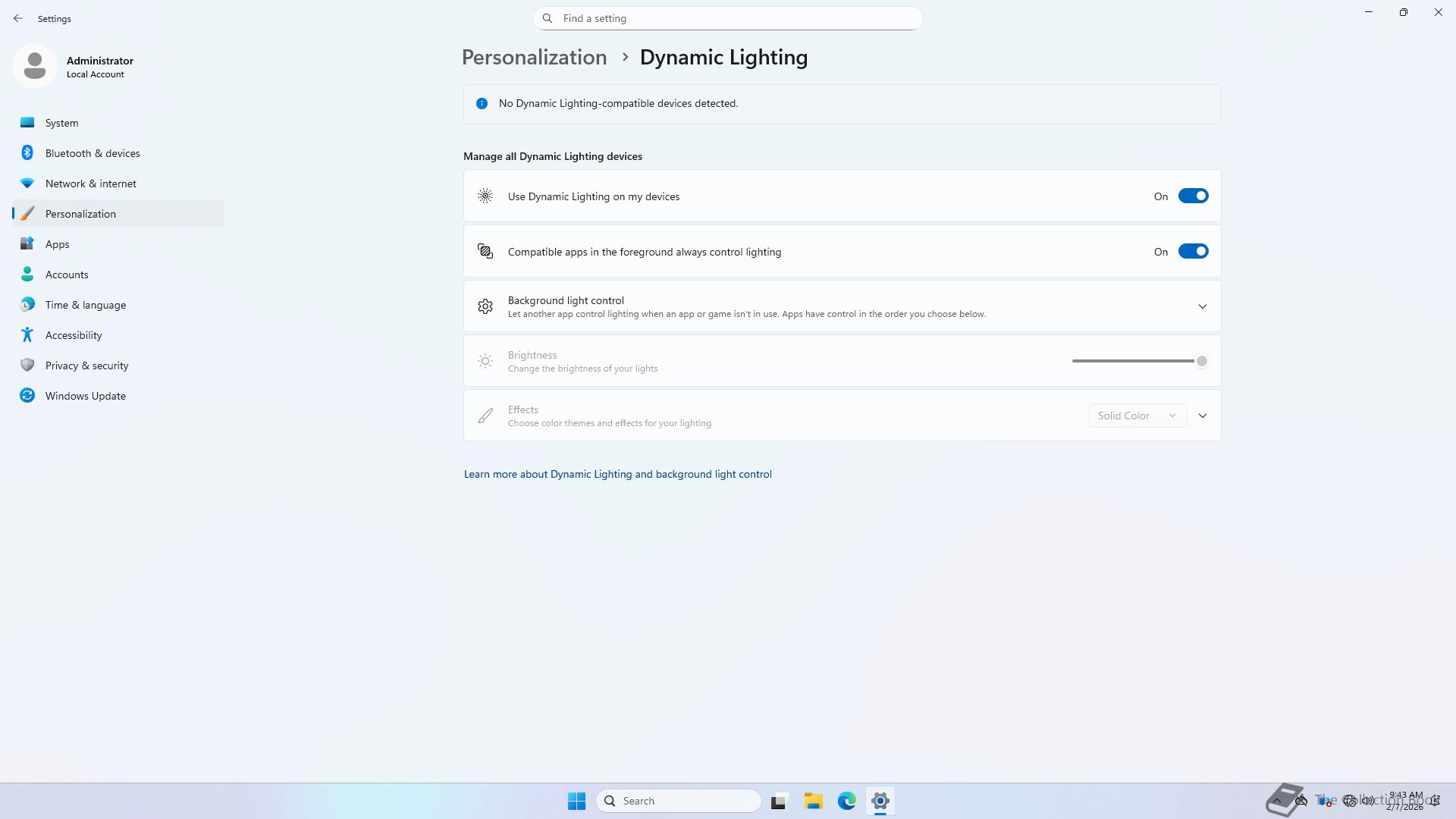Click the back arrow in Settings
Image resolution: width=1456 pixels, height=819 pixels.
click(18, 18)
